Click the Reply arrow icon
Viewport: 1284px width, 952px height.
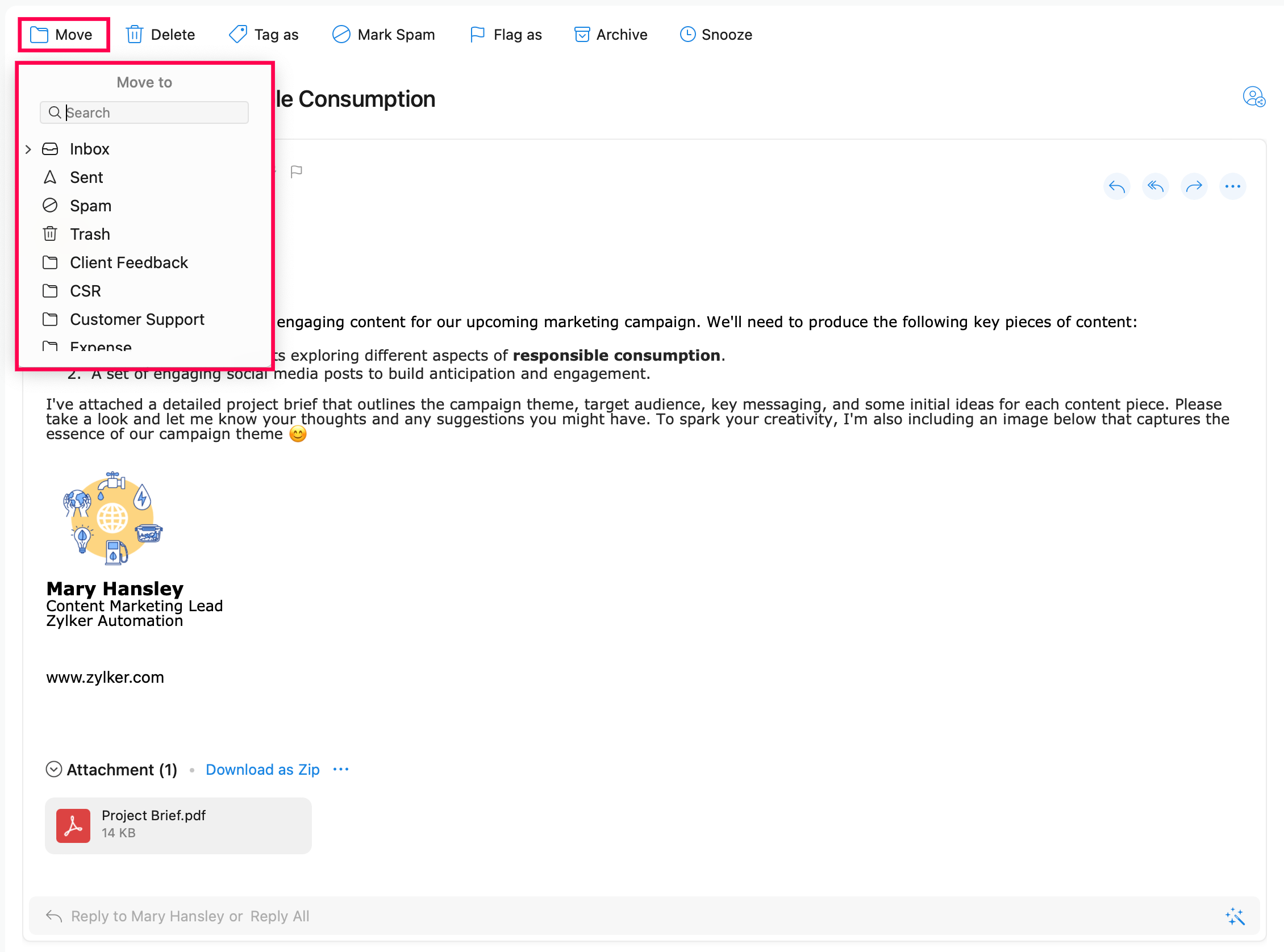1116,186
